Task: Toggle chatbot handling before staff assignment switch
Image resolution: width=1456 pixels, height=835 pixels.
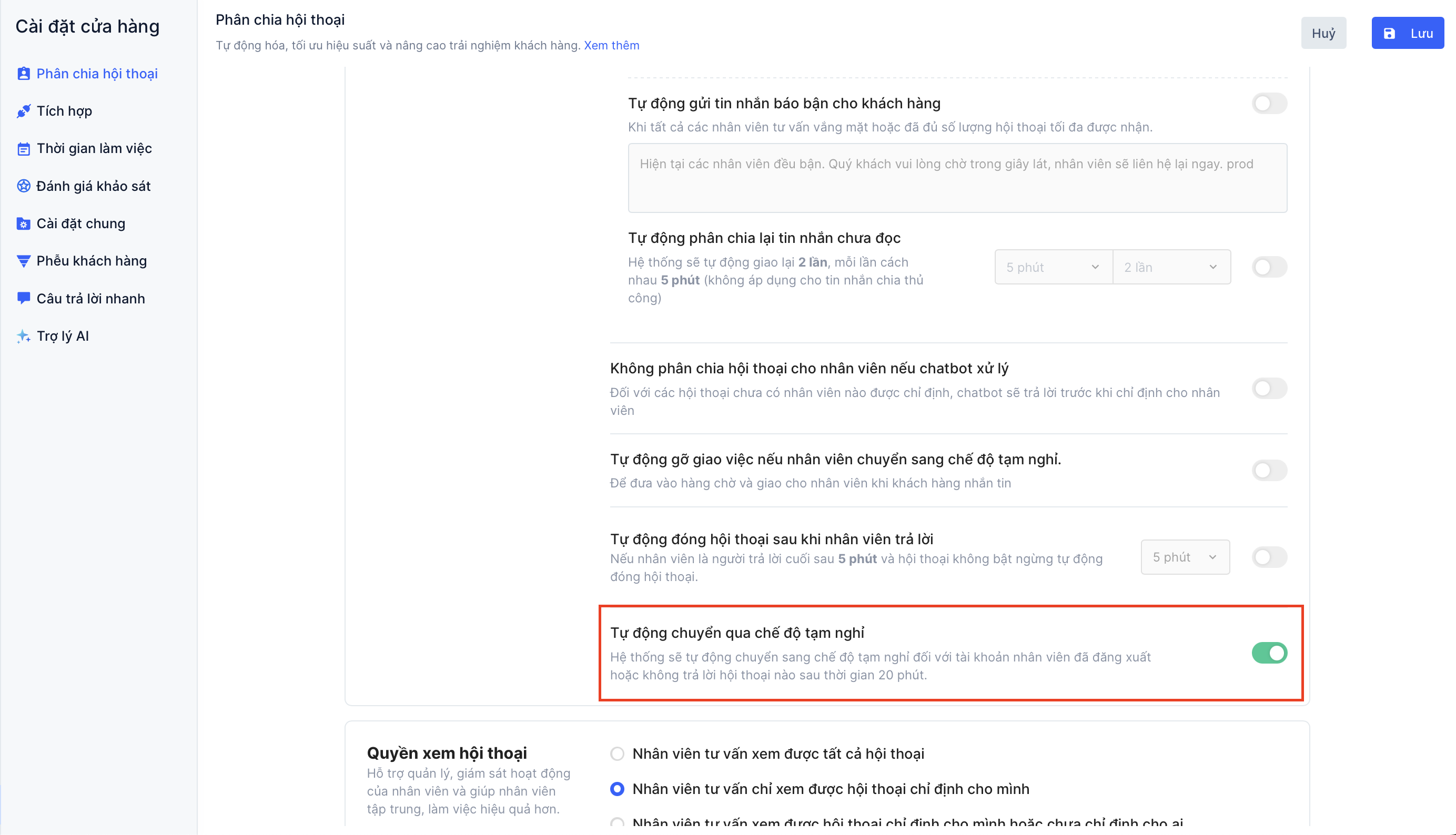Action: click(1269, 388)
